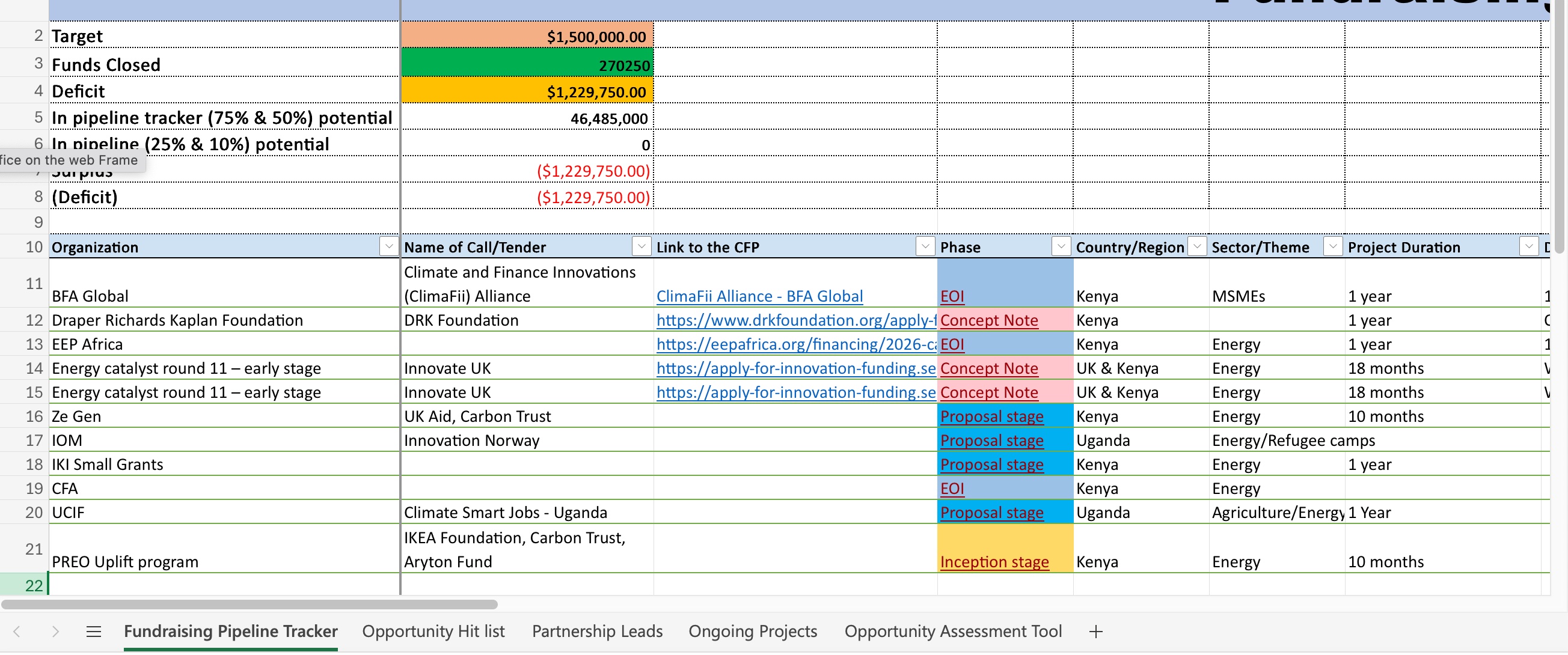Screen dimensions: 1568x655
Task: Select the Agriculture/Energy sector cell
Action: [x=1276, y=513]
